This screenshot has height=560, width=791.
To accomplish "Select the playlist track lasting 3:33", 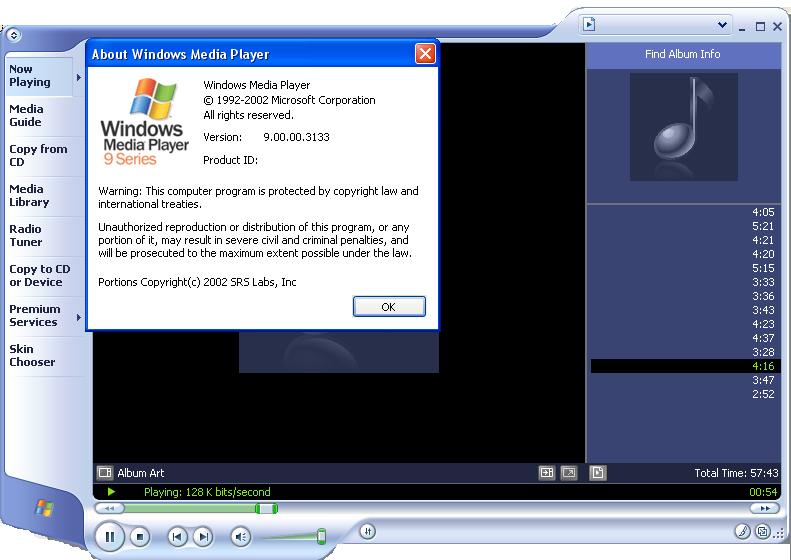I will click(686, 282).
